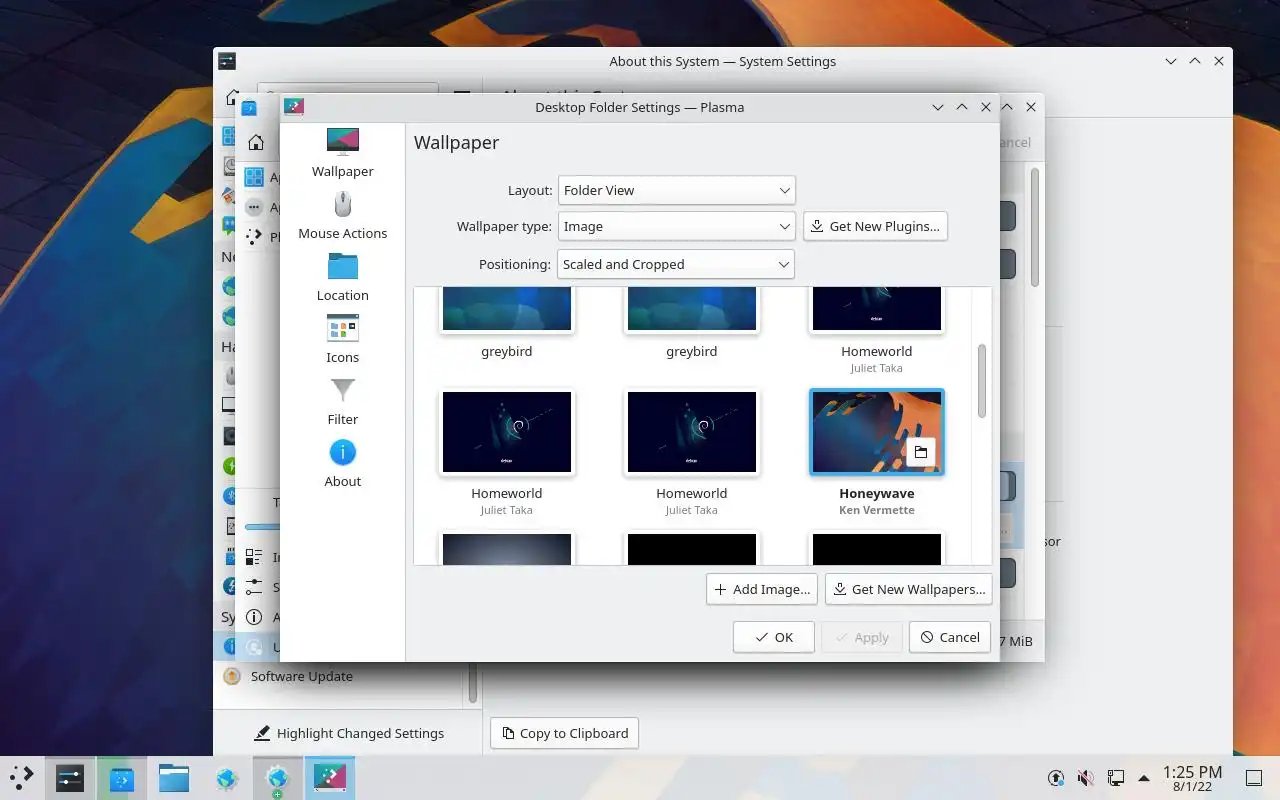Image resolution: width=1280 pixels, height=800 pixels.
Task: Click Get New Plugins button
Action: pos(875,226)
